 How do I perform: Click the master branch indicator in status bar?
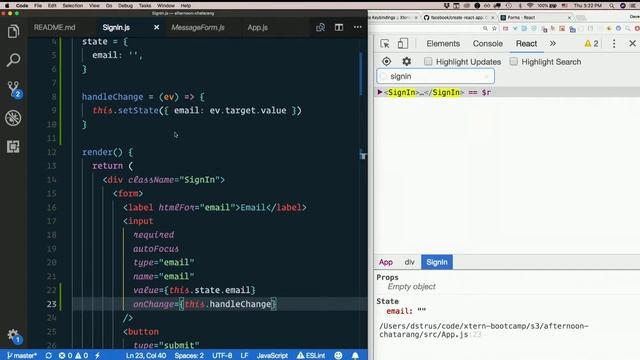[22, 355]
